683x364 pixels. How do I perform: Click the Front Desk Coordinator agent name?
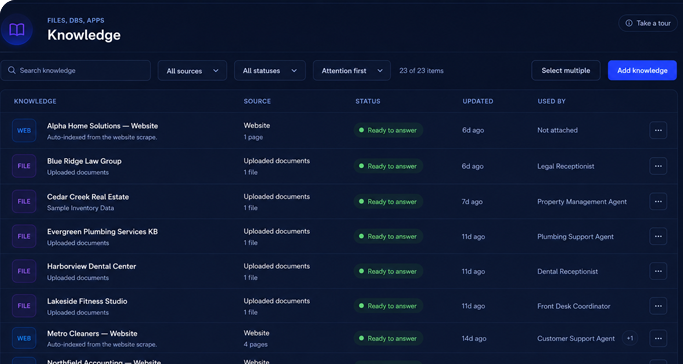click(574, 307)
